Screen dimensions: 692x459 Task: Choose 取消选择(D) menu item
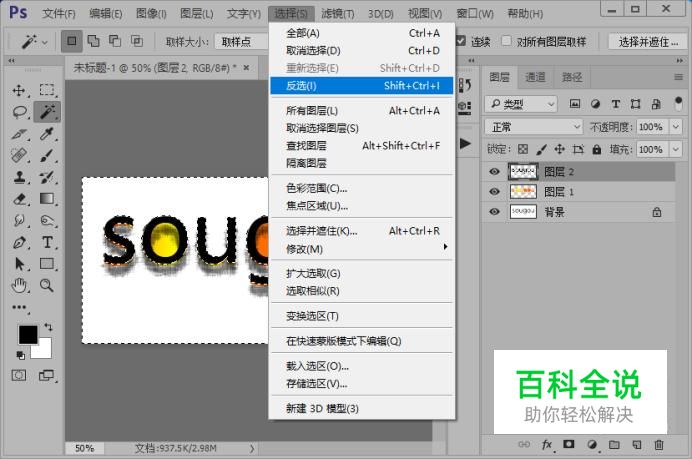click(362, 51)
